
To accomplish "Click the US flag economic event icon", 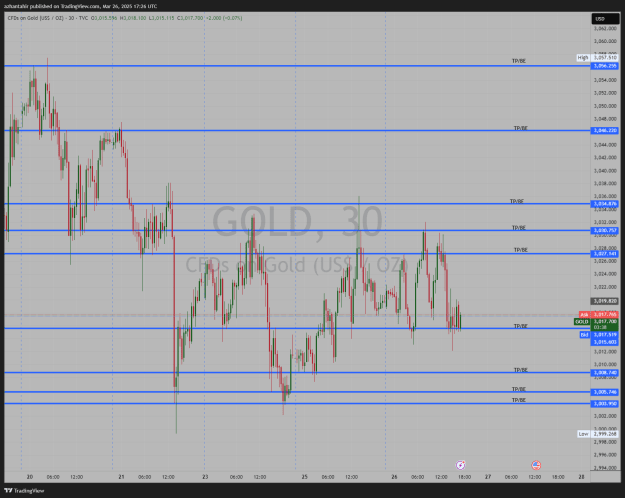I will (x=536, y=465).
